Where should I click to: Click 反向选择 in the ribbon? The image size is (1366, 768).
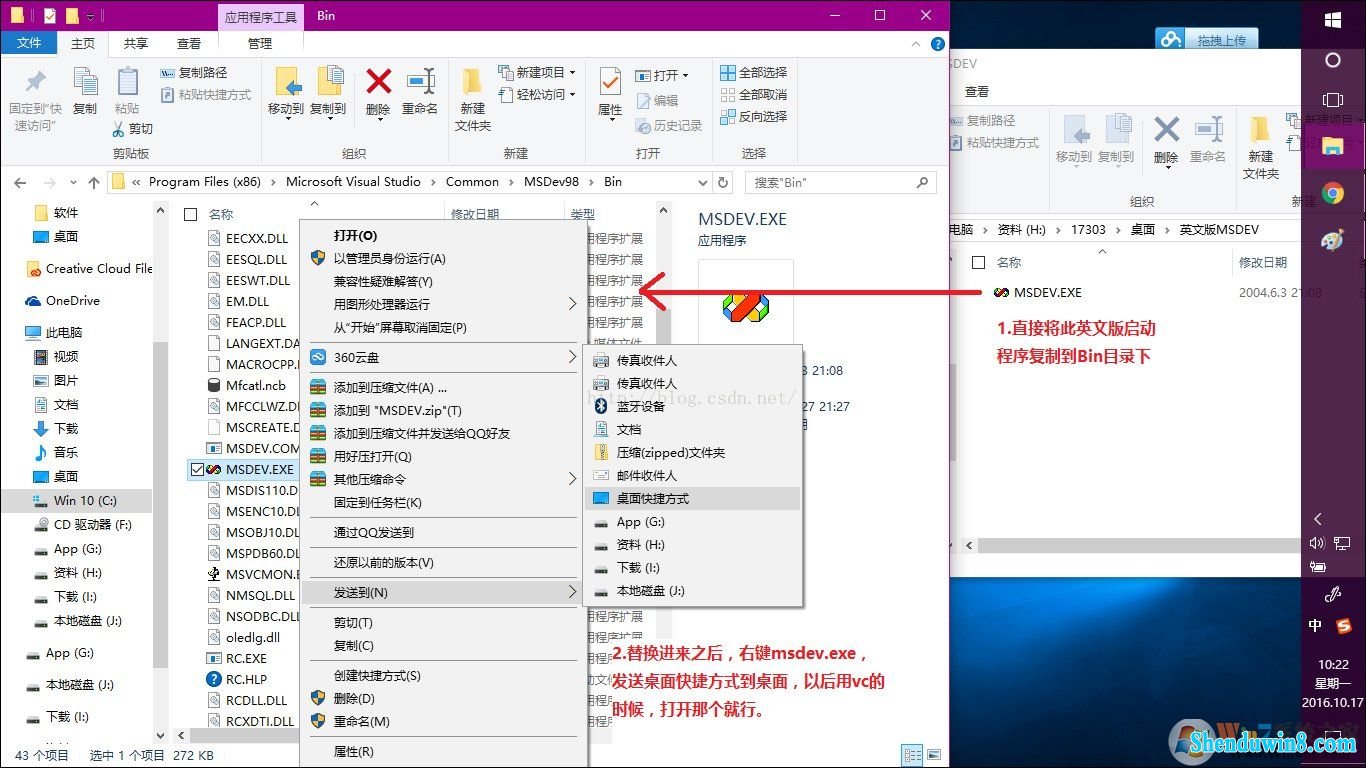(753, 116)
